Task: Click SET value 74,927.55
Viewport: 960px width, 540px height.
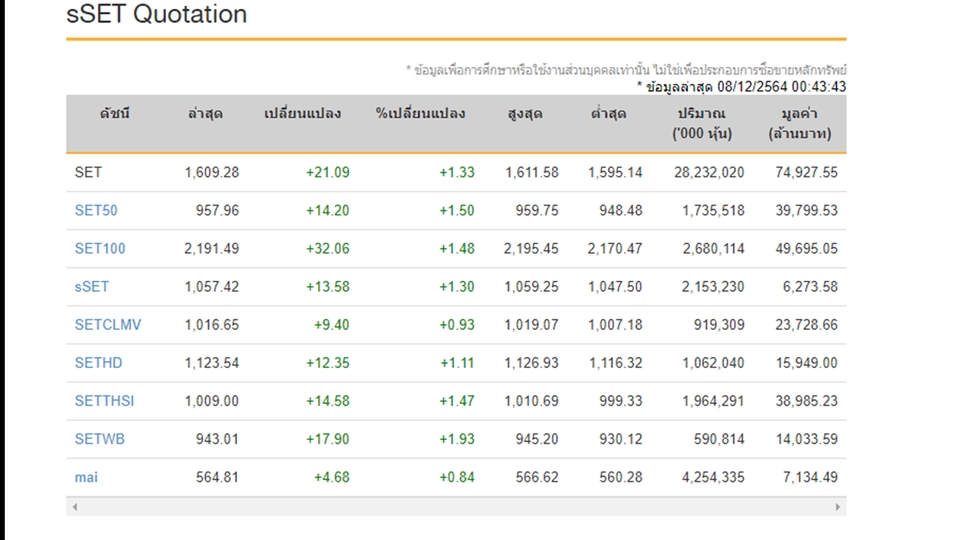Action: [x=806, y=173]
